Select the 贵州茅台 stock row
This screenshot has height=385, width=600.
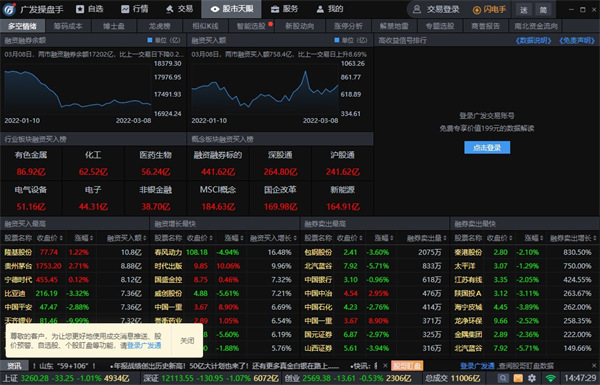pos(75,266)
